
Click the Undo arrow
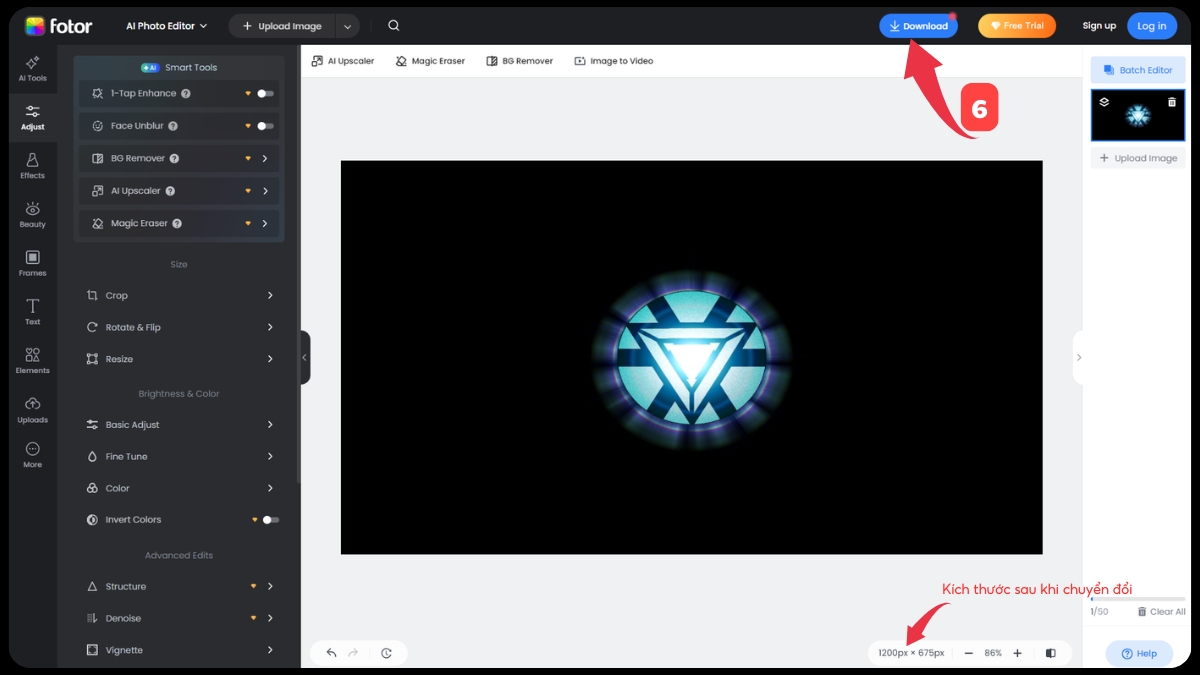332,653
